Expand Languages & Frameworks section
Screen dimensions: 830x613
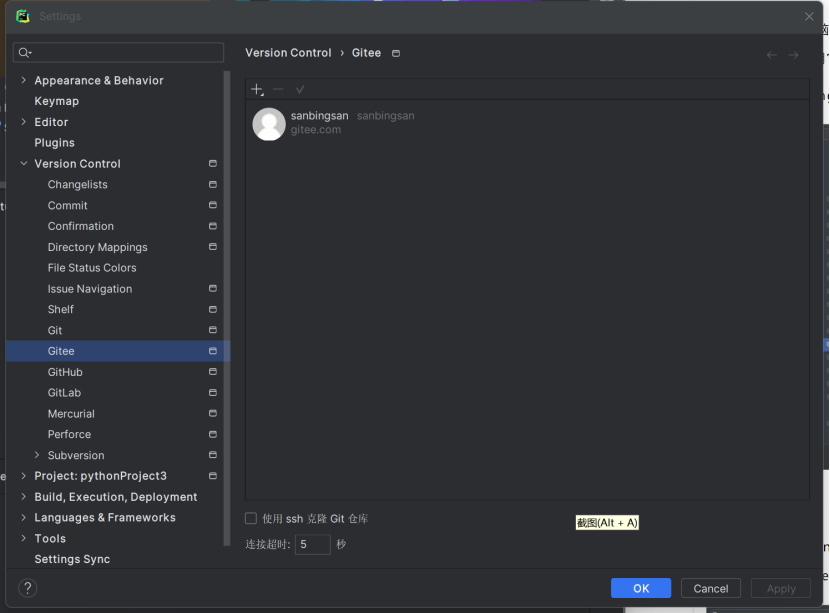[23, 517]
